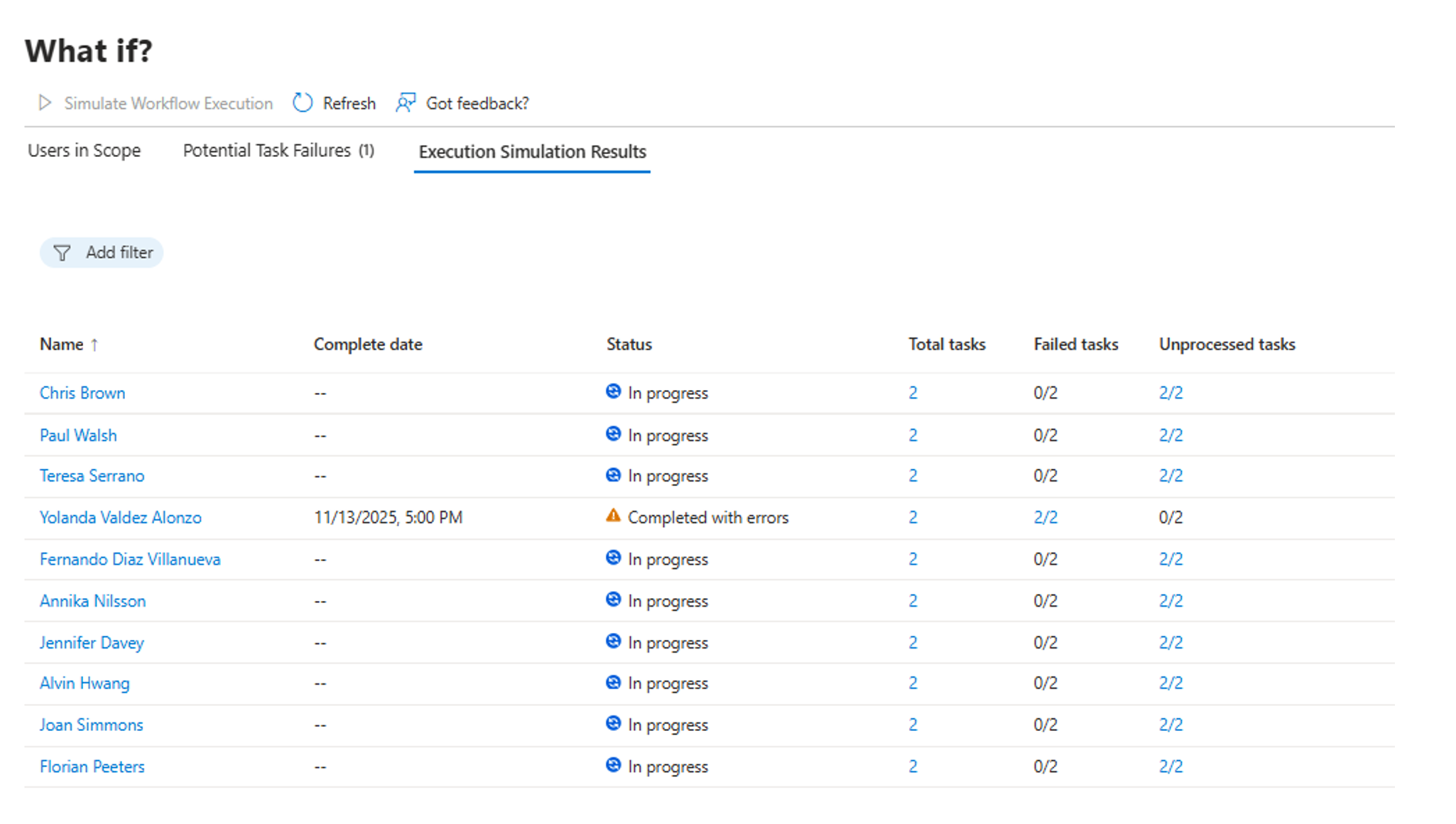
Task: Click the Add filter funnel icon
Action: click(63, 252)
